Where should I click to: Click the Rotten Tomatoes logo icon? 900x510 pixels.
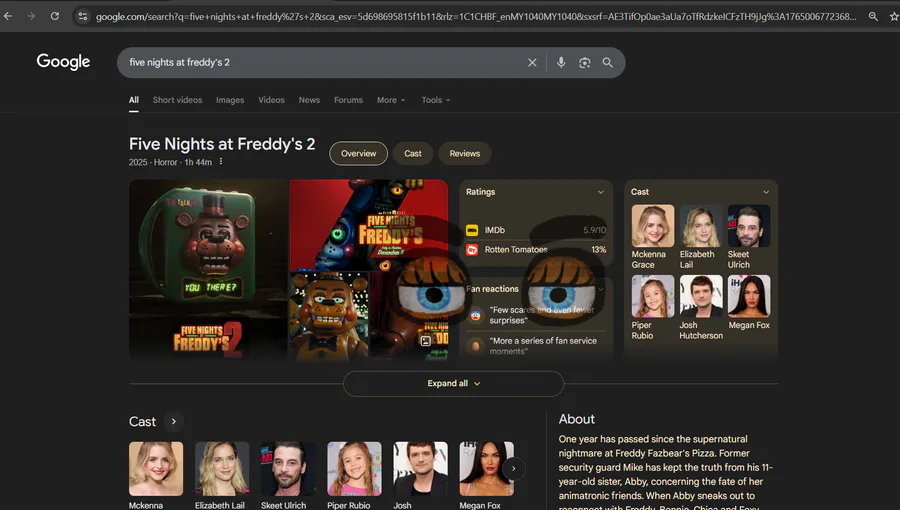(472, 250)
